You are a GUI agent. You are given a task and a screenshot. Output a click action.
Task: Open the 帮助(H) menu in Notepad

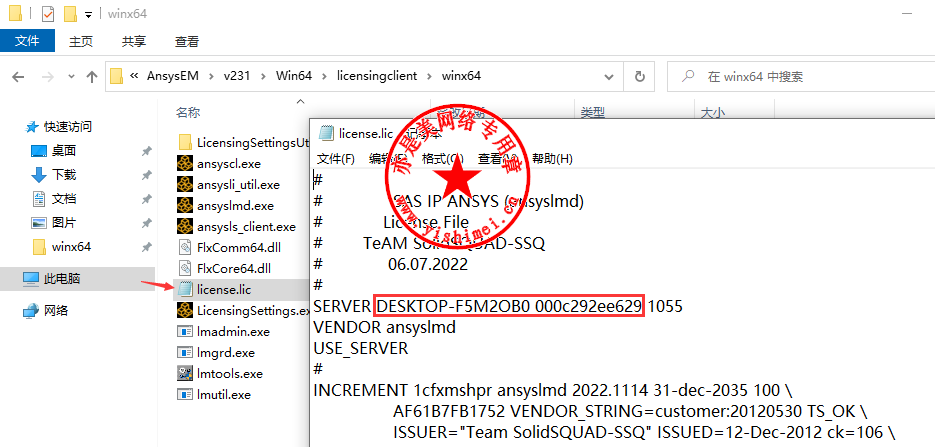click(x=552, y=159)
